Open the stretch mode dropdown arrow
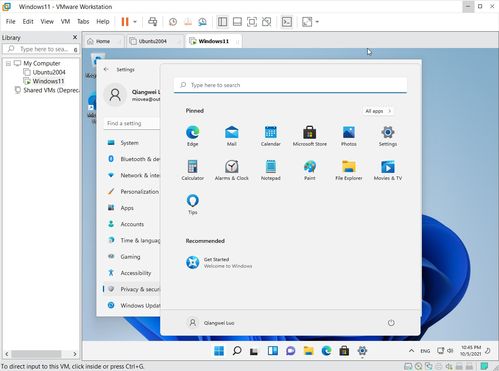Viewport: 499px width, 371px height. pyautogui.click(x=317, y=22)
